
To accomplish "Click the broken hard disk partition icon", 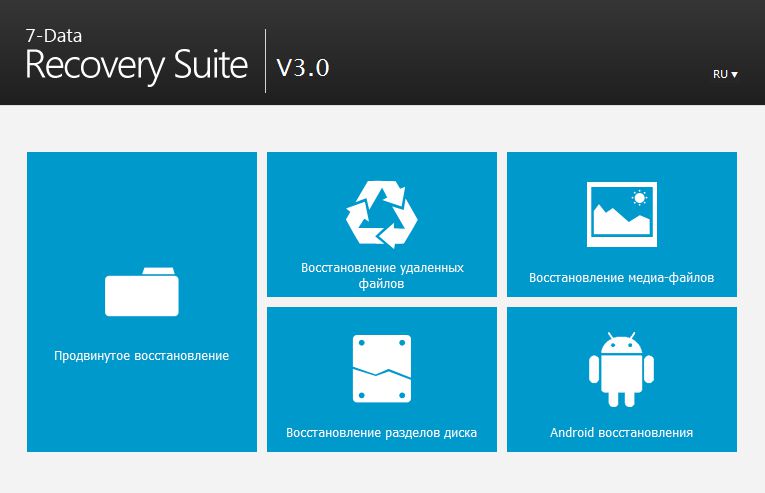I will coord(382,369).
